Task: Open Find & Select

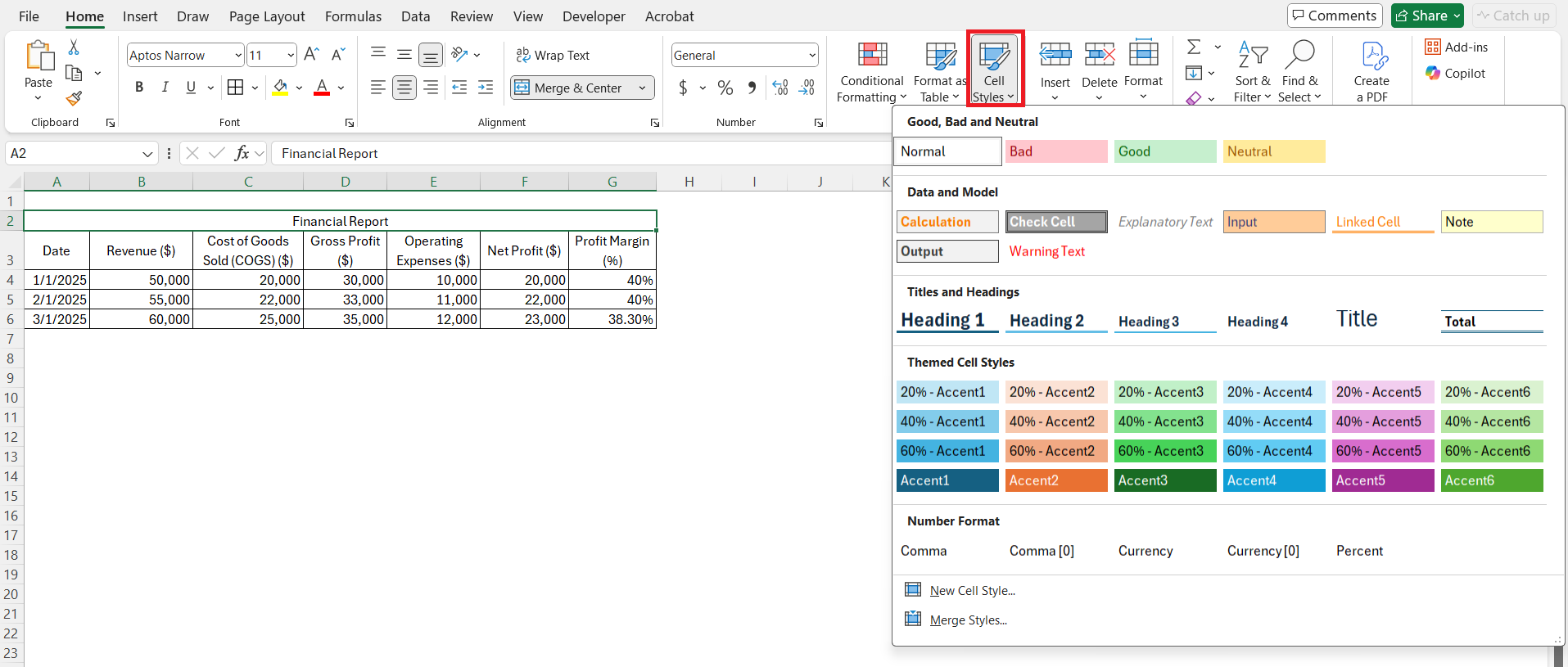Action: (x=1299, y=72)
